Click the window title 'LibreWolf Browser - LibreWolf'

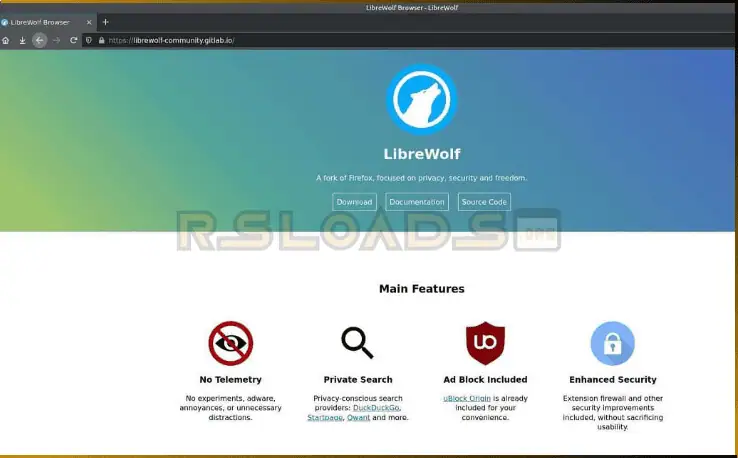click(x=412, y=8)
